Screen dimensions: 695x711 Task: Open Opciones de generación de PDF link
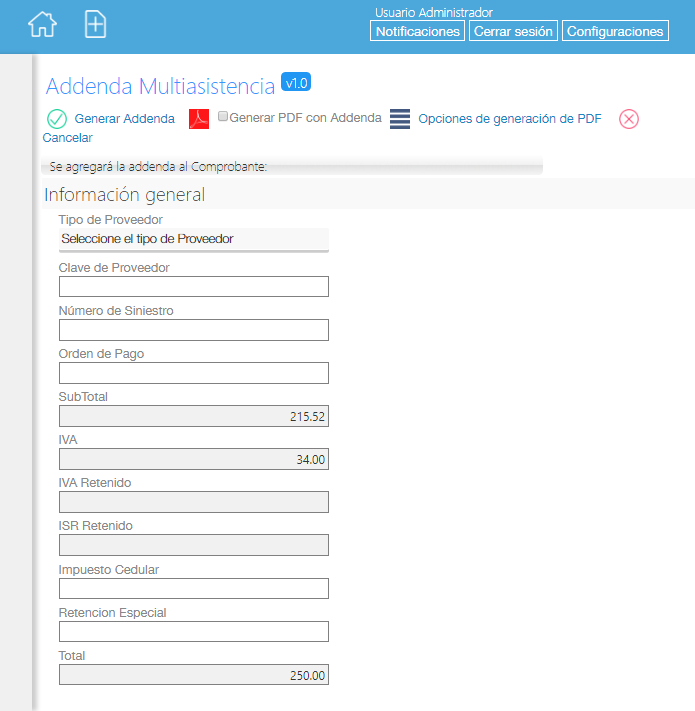point(510,119)
